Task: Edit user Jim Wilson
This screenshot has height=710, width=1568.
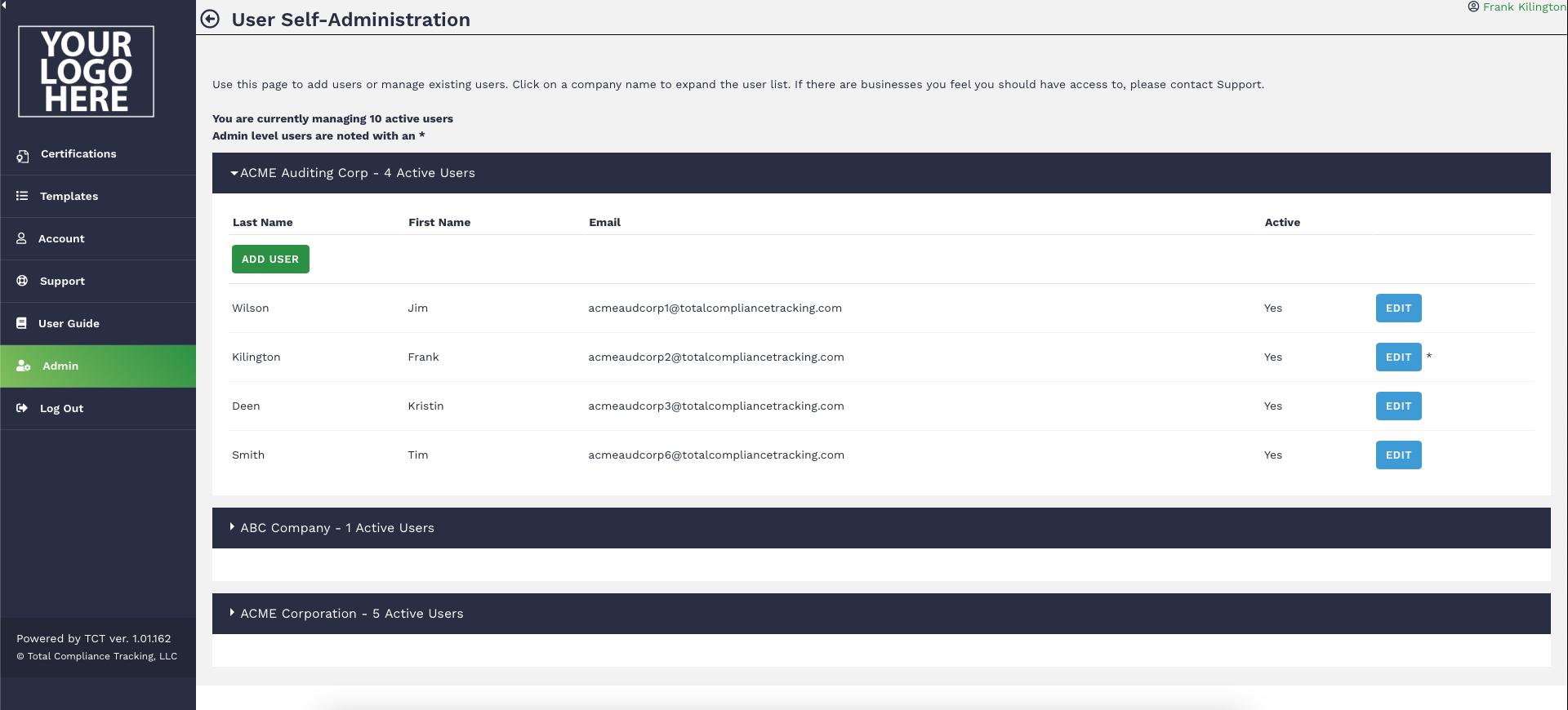Action: [x=1398, y=308]
